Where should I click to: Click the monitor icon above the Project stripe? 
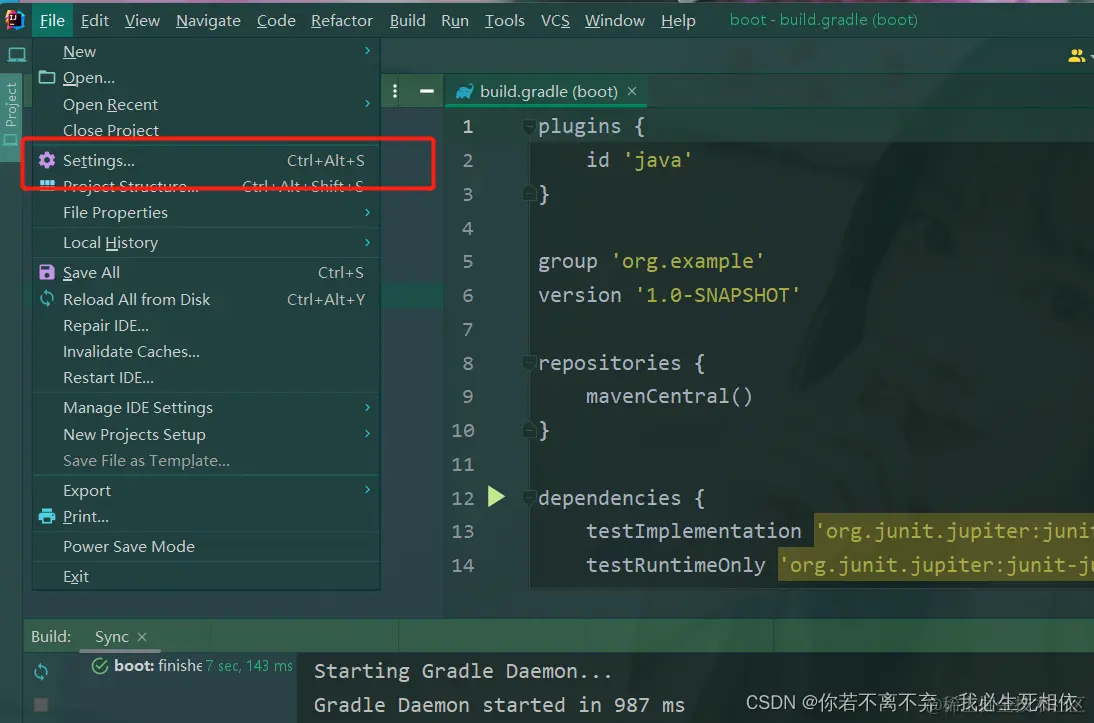tap(17, 54)
